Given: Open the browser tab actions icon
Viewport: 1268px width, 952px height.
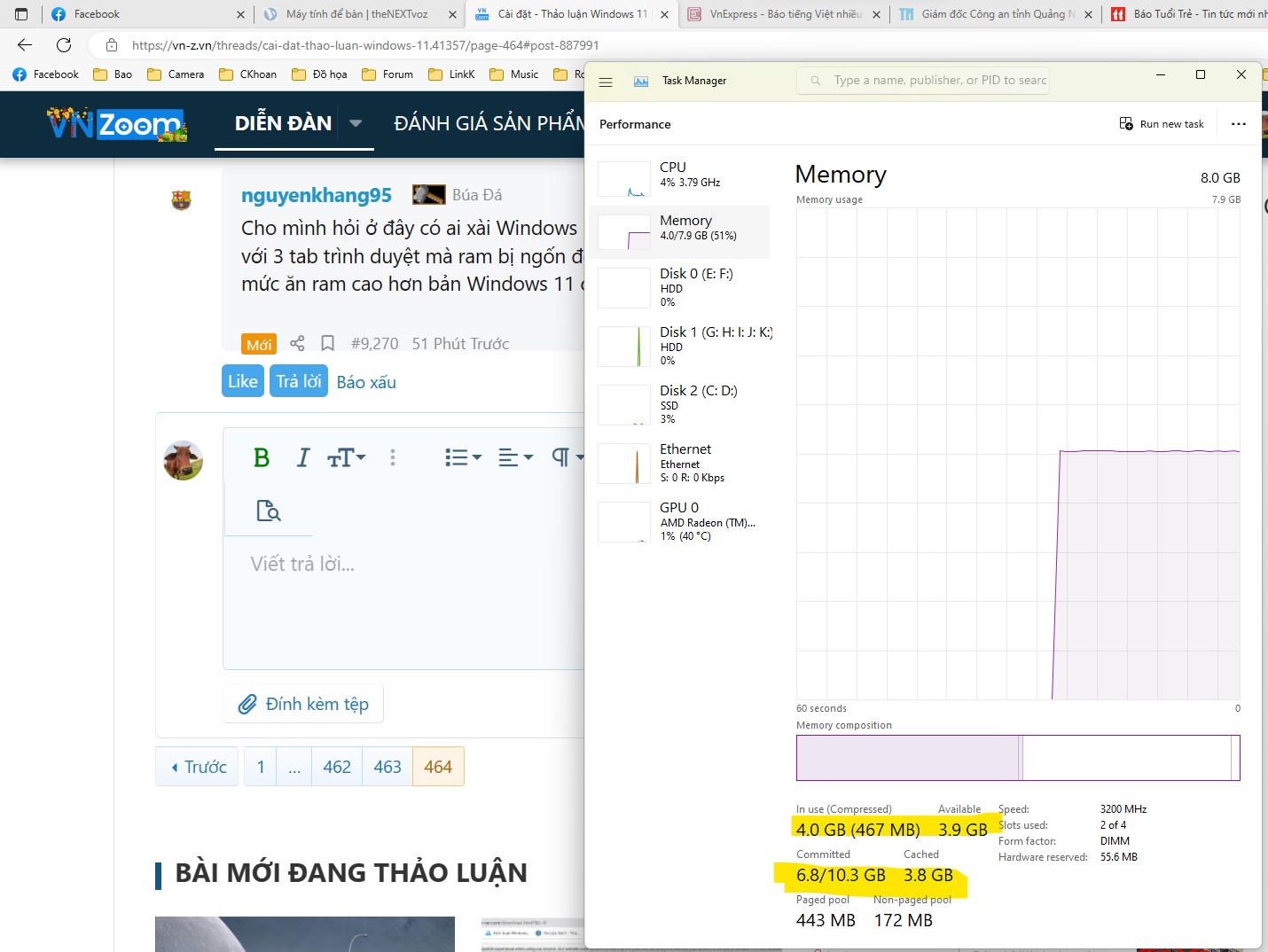Looking at the screenshot, I should pyautogui.click(x=21, y=14).
